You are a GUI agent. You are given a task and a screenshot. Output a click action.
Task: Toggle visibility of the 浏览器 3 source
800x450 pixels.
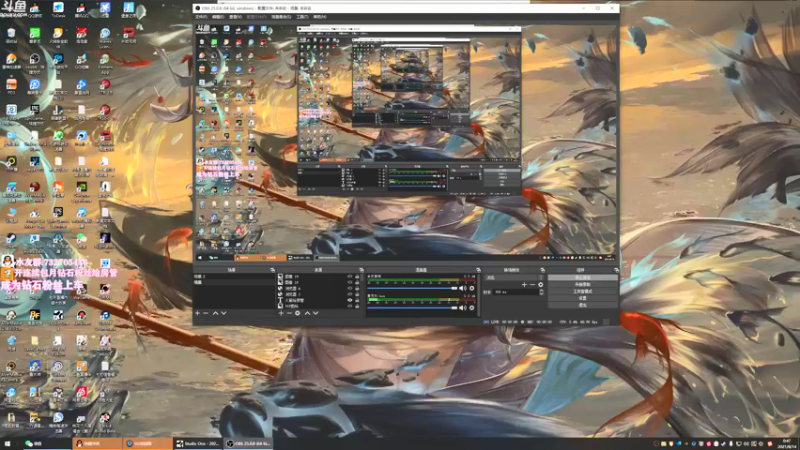[349, 294]
